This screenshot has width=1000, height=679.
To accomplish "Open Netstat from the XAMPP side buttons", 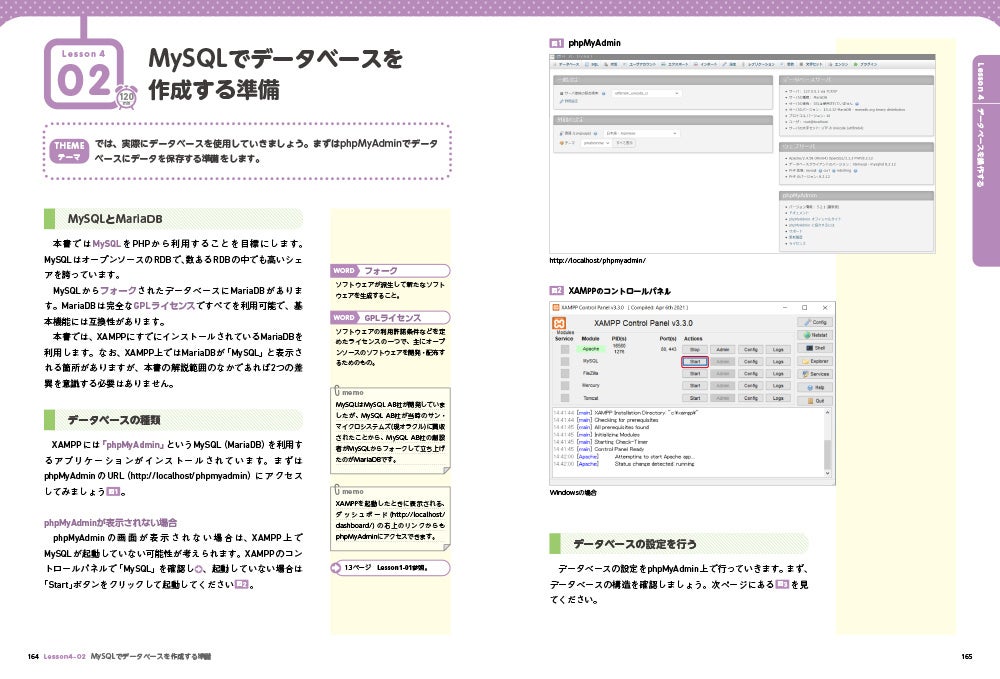I will (x=814, y=335).
